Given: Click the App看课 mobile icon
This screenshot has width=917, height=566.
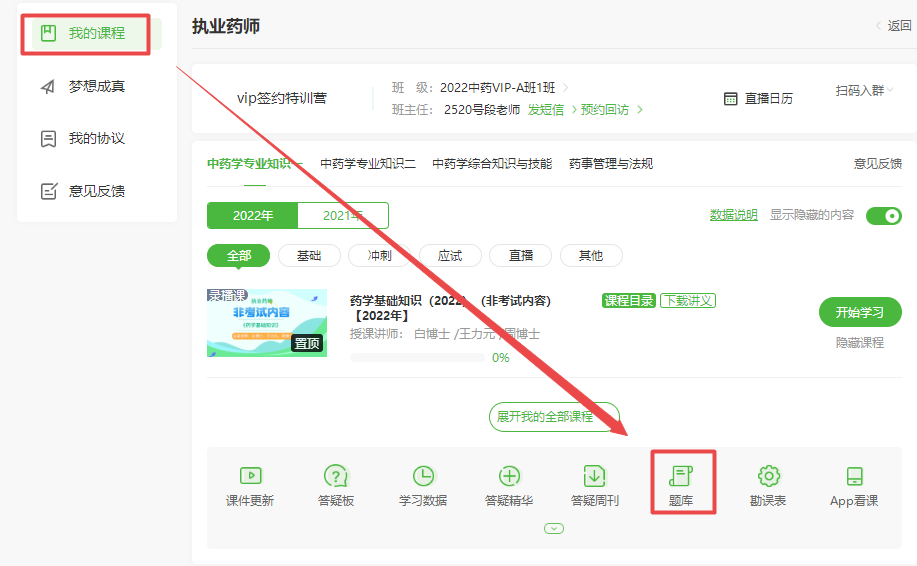Looking at the screenshot, I should [854, 477].
